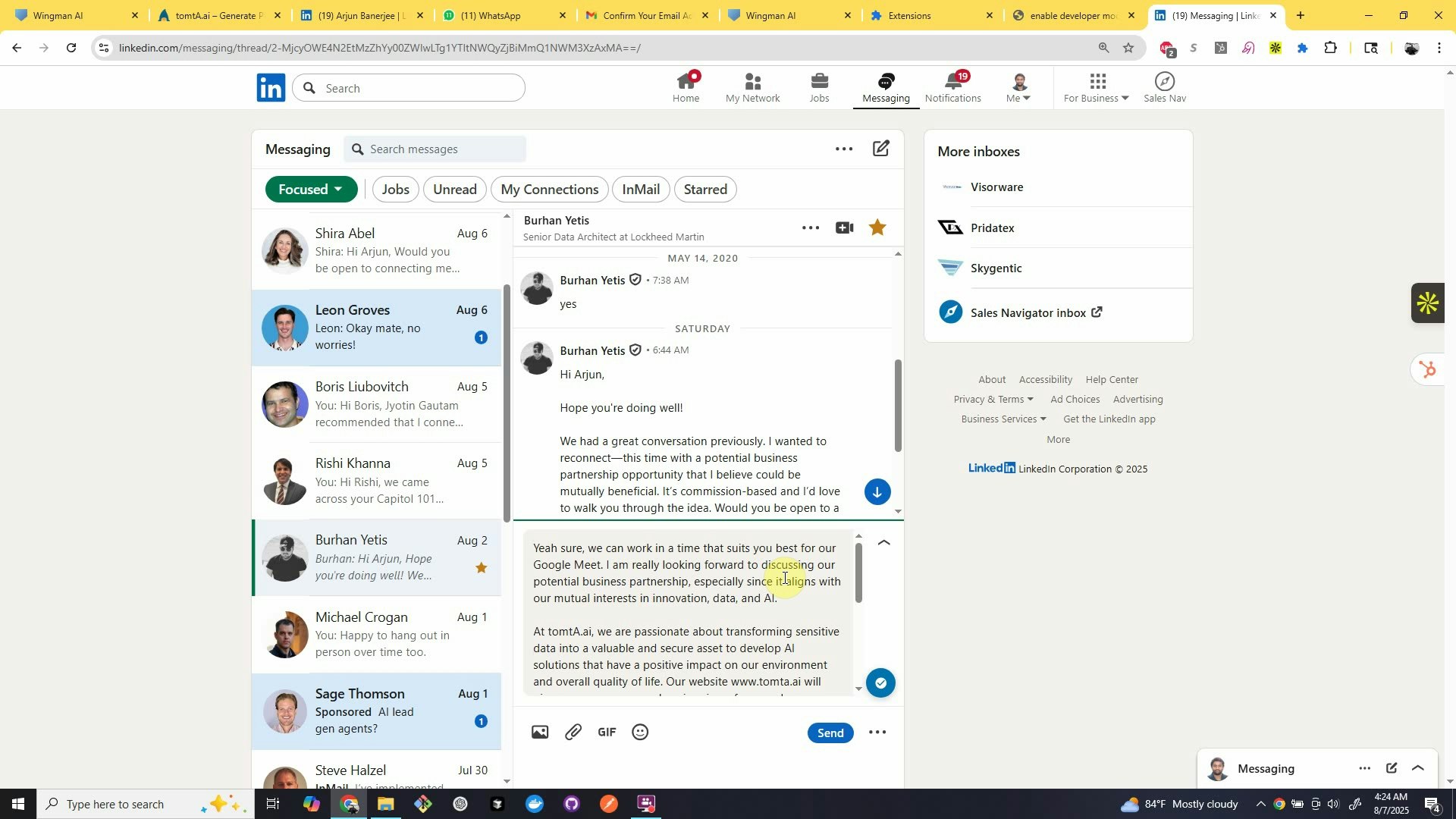This screenshot has width=1456, height=819.
Task: Open Me profile dropdown
Action: coord(1018,88)
